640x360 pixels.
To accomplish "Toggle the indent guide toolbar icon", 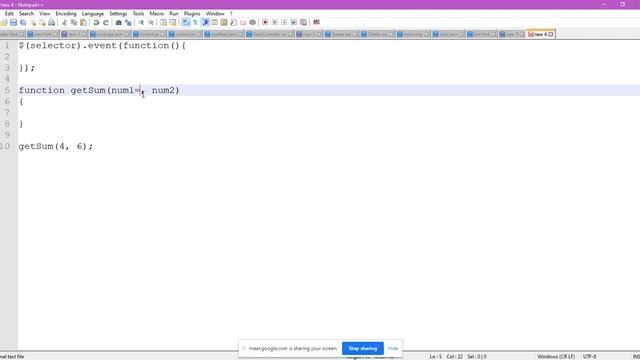I will [205, 22].
